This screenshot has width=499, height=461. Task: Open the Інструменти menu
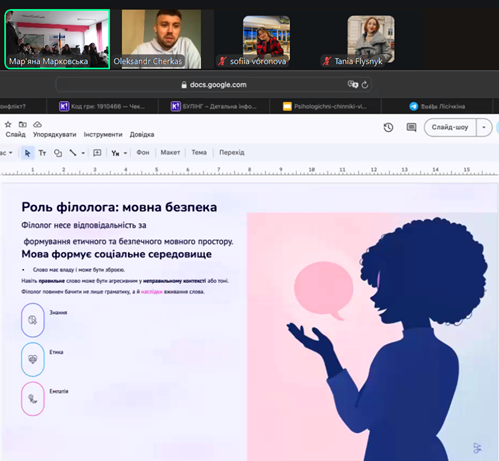point(103,134)
